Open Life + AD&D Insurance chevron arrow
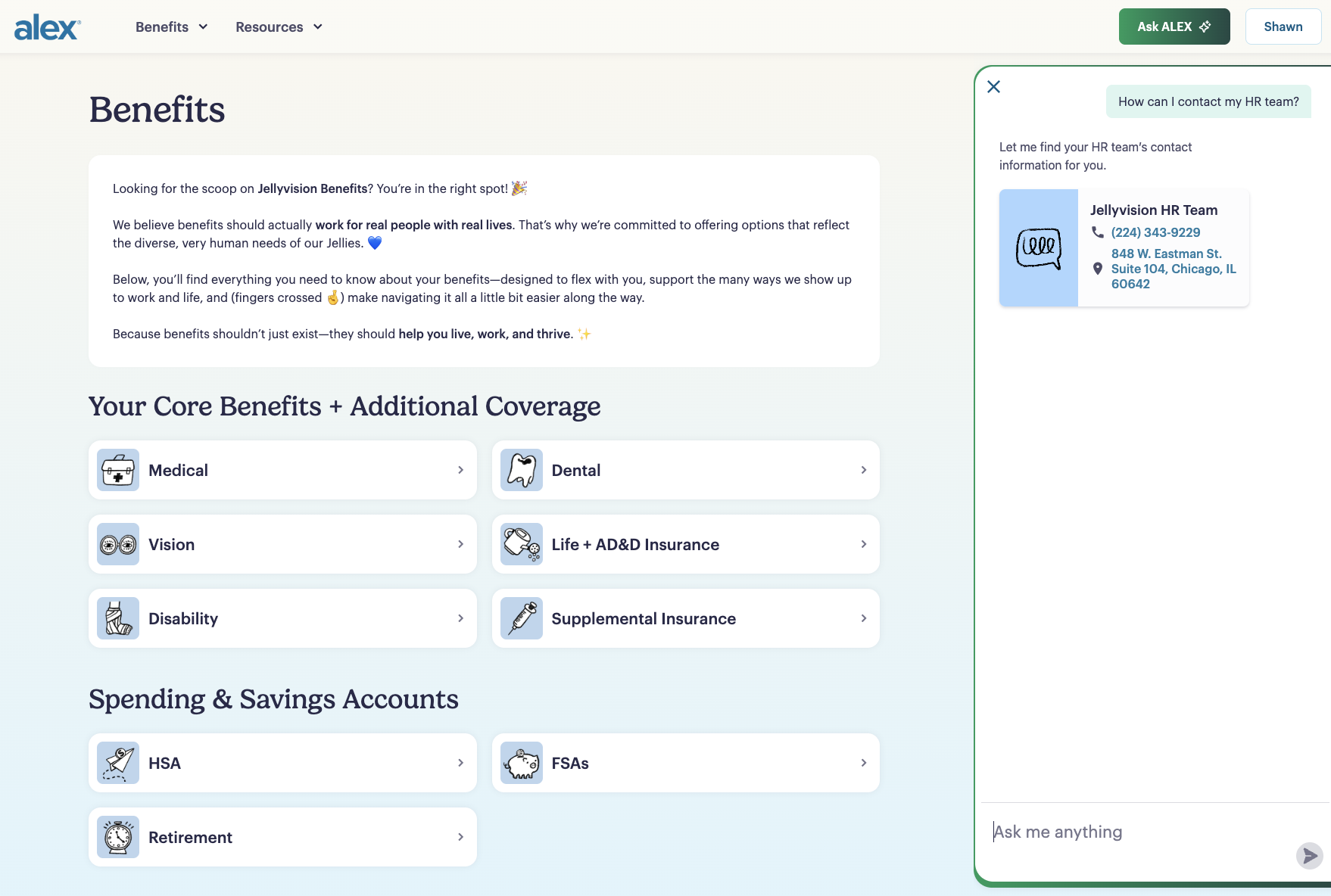This screenshot has height=896, width=1331. (x=863, y=544)
